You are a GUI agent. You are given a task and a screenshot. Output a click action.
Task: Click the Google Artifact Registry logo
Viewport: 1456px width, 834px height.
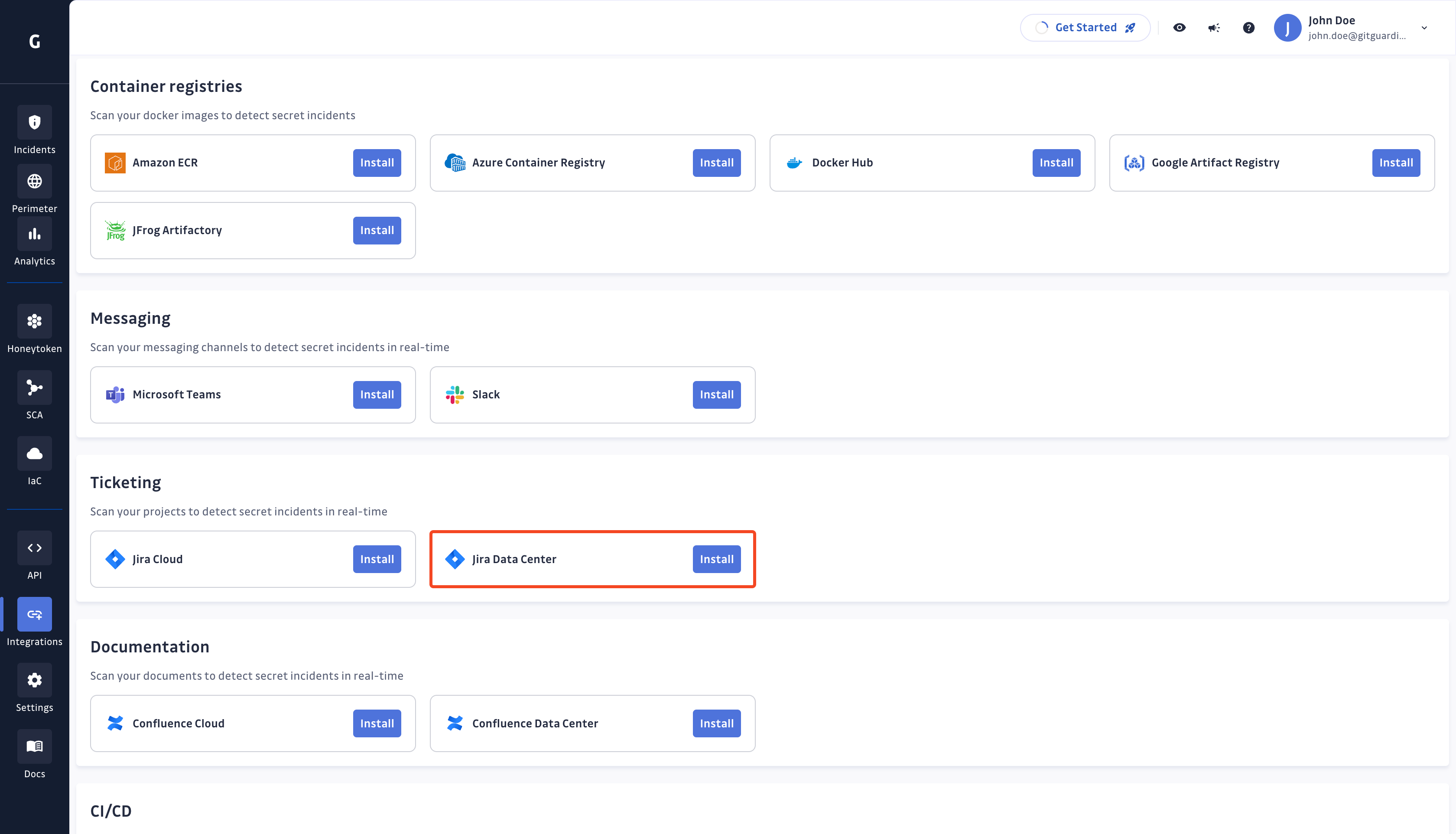pos(1134,163)
